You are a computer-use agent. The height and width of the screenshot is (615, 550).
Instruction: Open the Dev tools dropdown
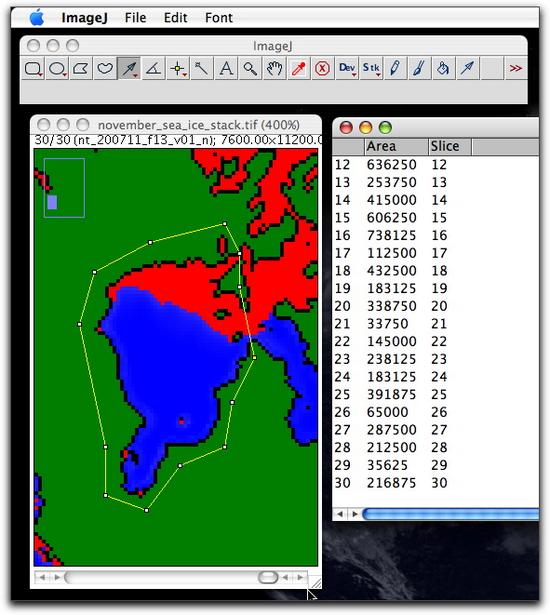coord(347,69)
